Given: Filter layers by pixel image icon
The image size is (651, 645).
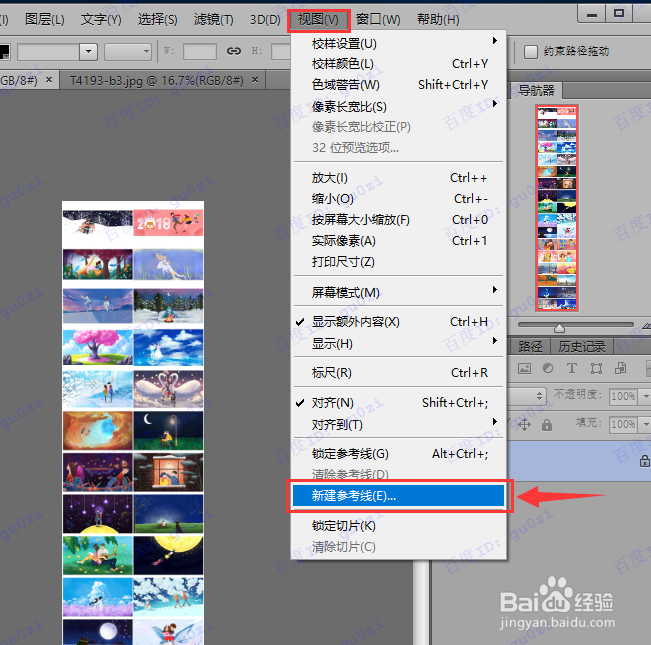Looking at the screenshot, I should pyautogui.click(x=524, y=368).
